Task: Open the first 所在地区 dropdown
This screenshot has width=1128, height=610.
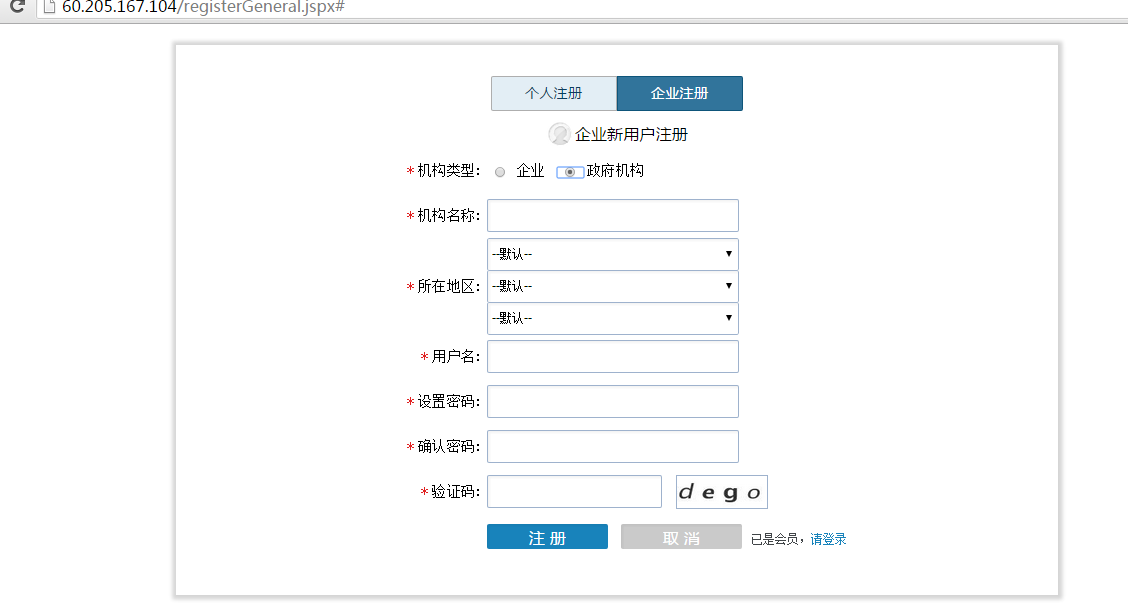Action: point(612,254)
